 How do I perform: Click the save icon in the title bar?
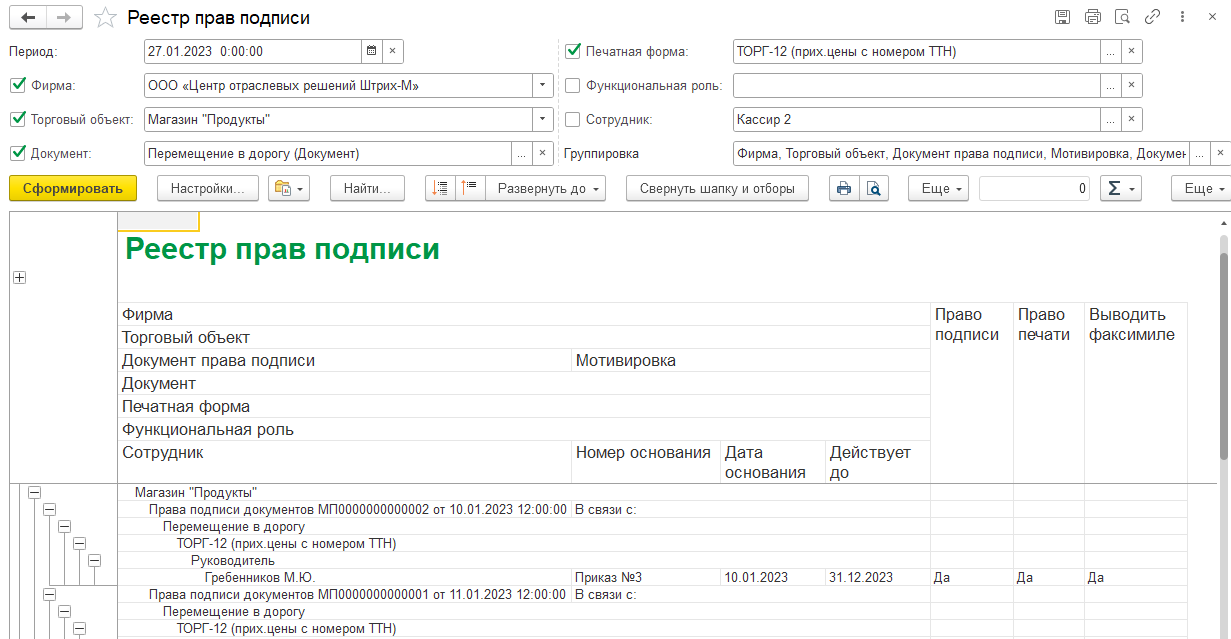click(x=1062, y=17)
